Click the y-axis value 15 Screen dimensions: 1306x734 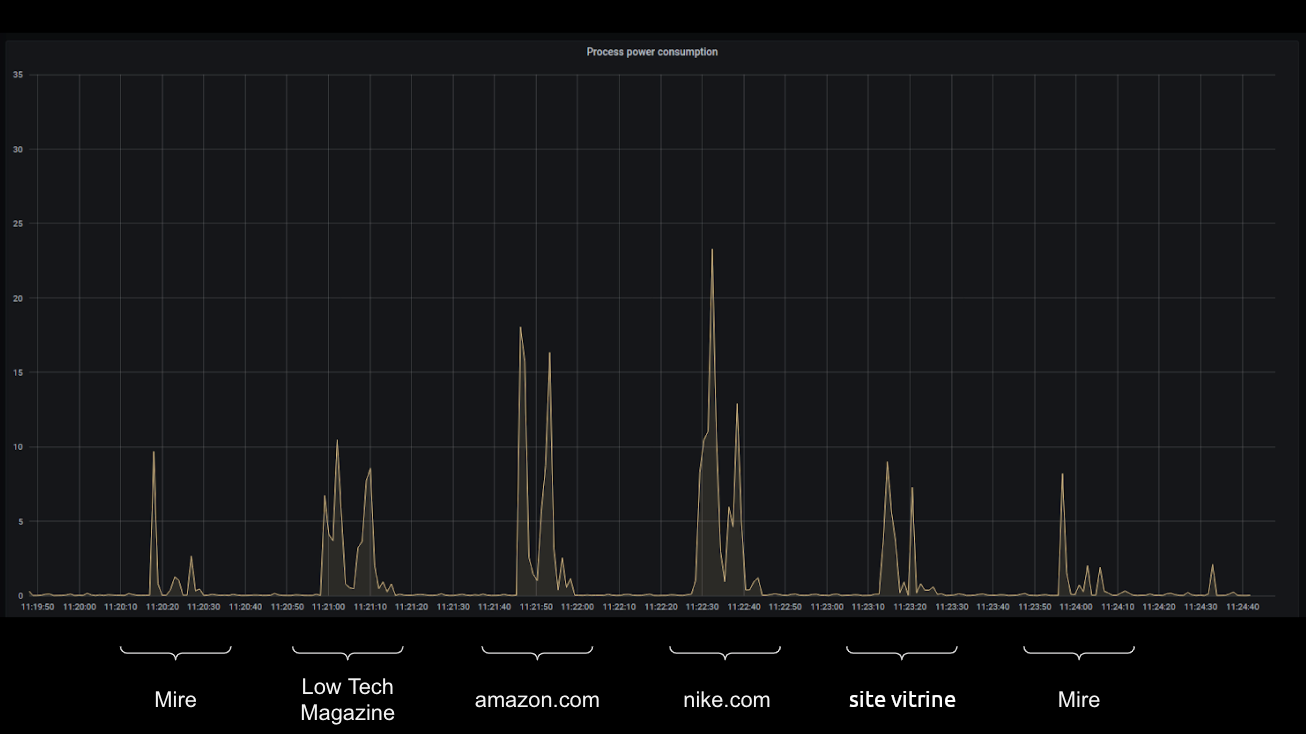click(x=17, y=372)
